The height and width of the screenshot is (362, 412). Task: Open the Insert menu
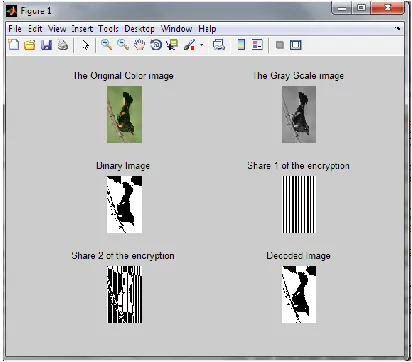coord(82,29)
